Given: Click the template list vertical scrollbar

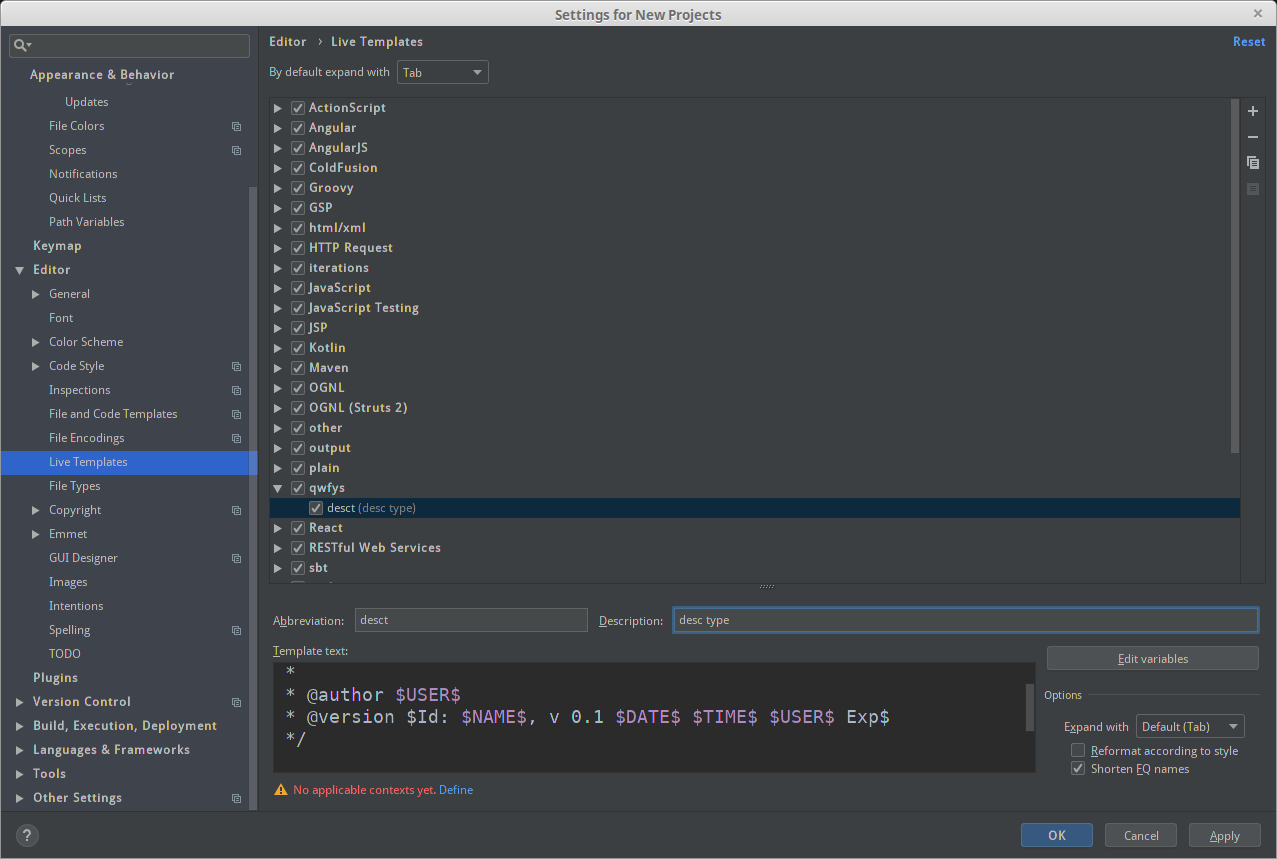Looking at the screenshot, I should tap(1235, 275).
